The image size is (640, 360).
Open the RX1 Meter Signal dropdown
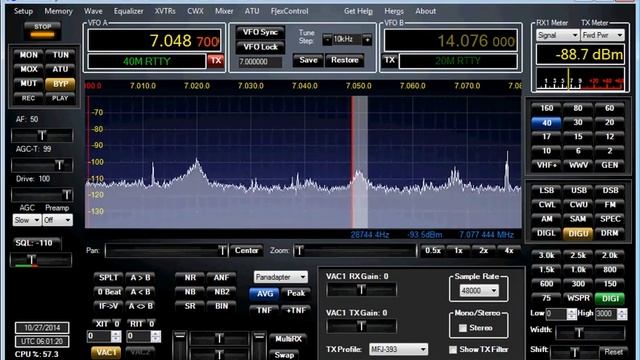pyautogui.click(x=557, y=35)
